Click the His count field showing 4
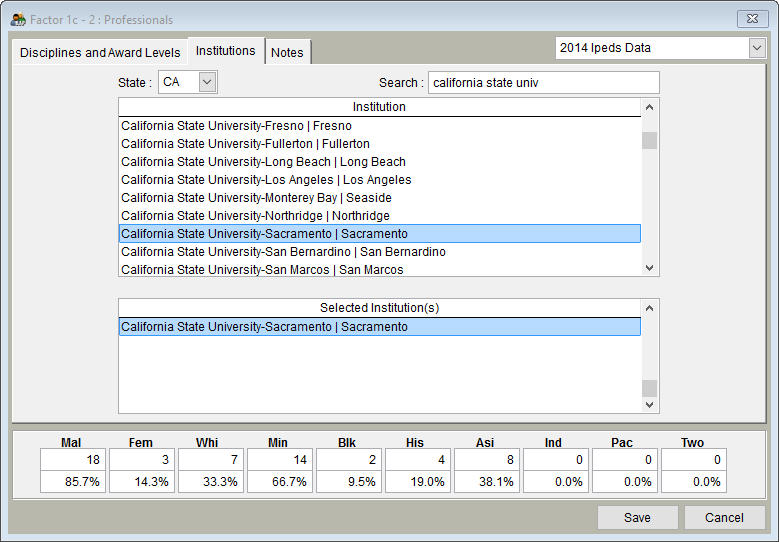Image resolution: width=779 pixels, height=542 pixels. pyautogui.click(x=418, y=460)
